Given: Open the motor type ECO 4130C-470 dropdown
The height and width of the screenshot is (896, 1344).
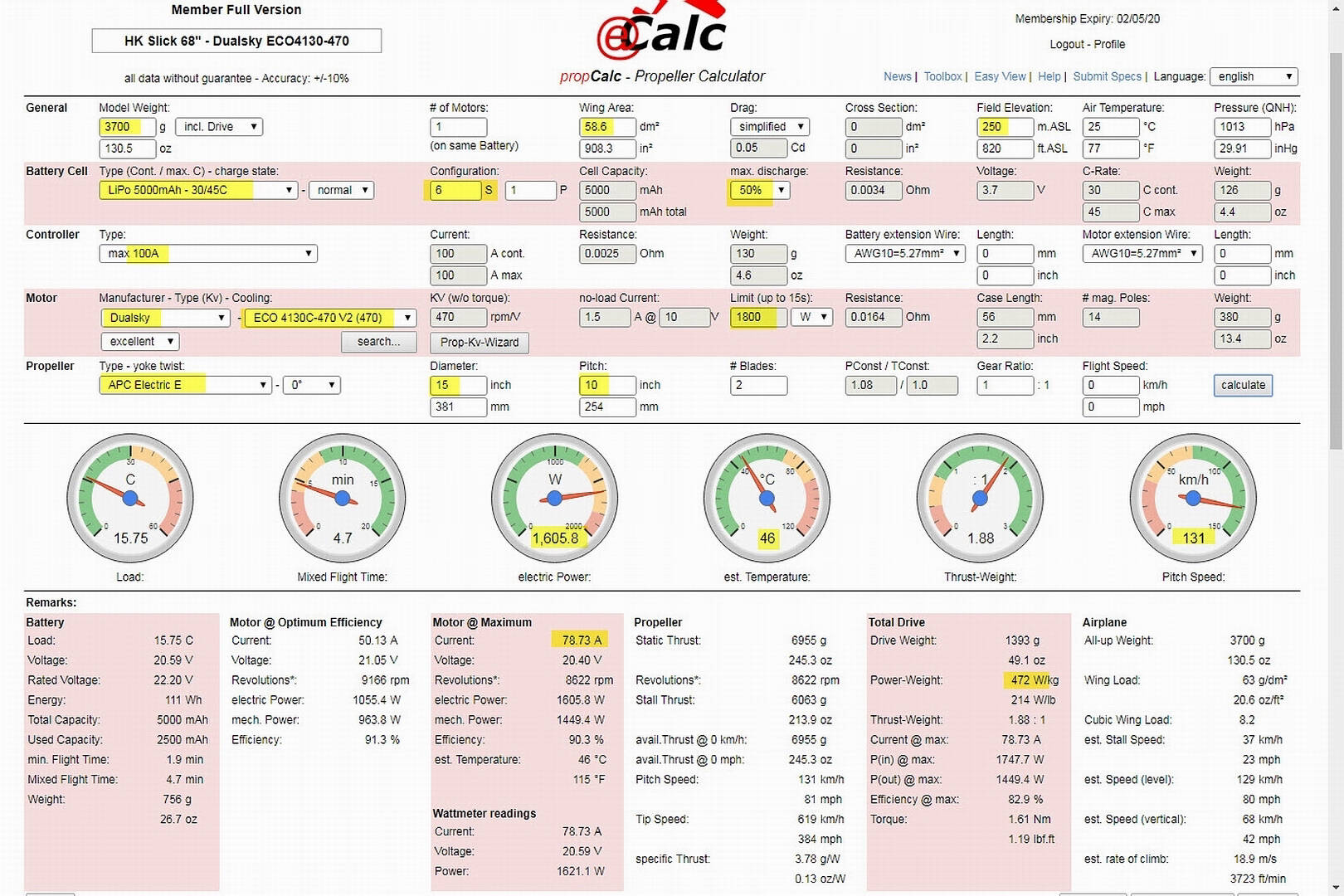Looking at the screenshot, I should tap(329, 317).
